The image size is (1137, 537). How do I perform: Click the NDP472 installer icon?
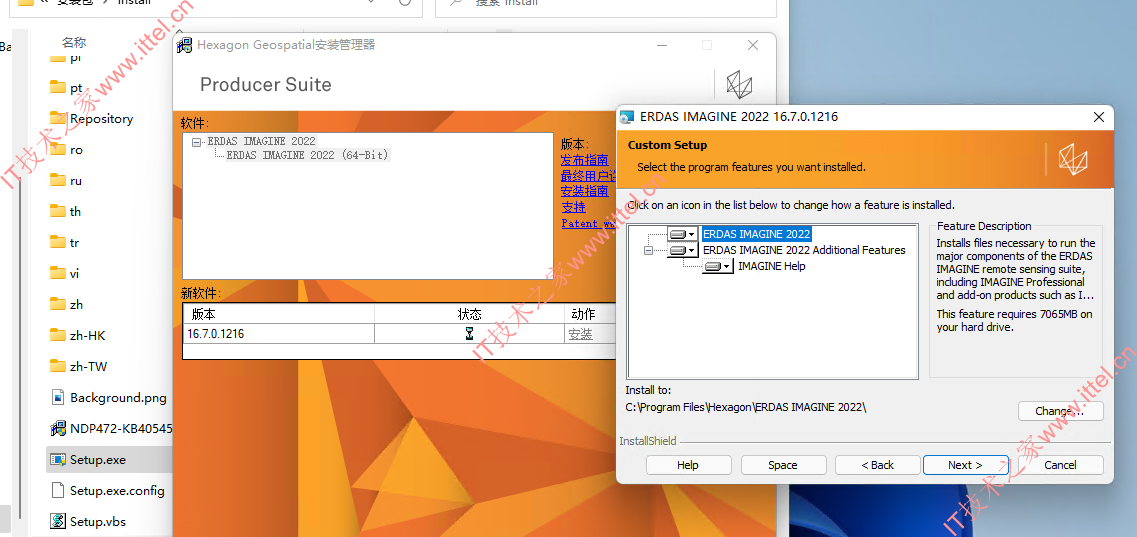(x=58, y=428)
